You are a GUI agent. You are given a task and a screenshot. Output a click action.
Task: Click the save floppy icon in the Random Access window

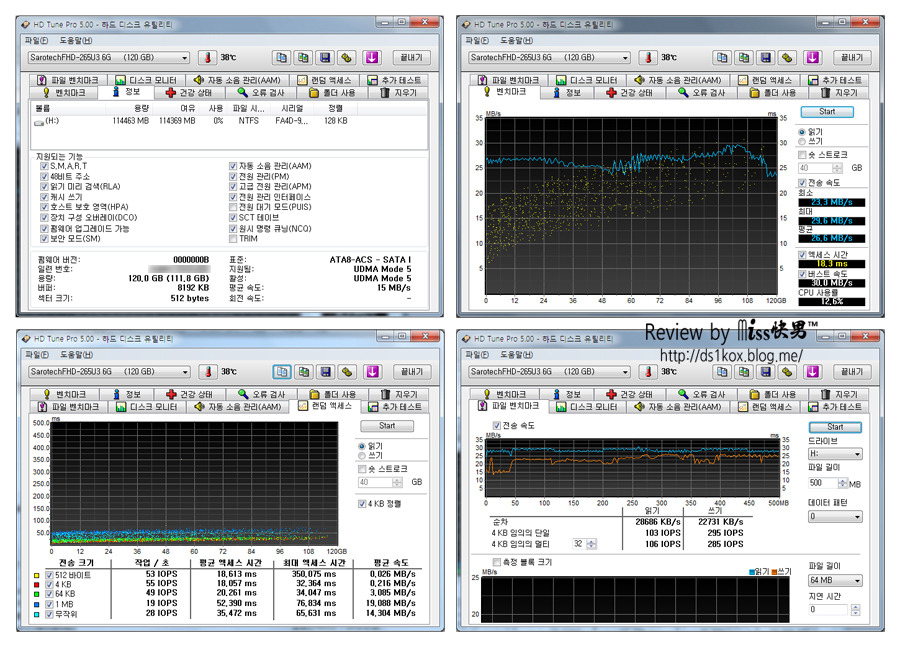point(325,372)
